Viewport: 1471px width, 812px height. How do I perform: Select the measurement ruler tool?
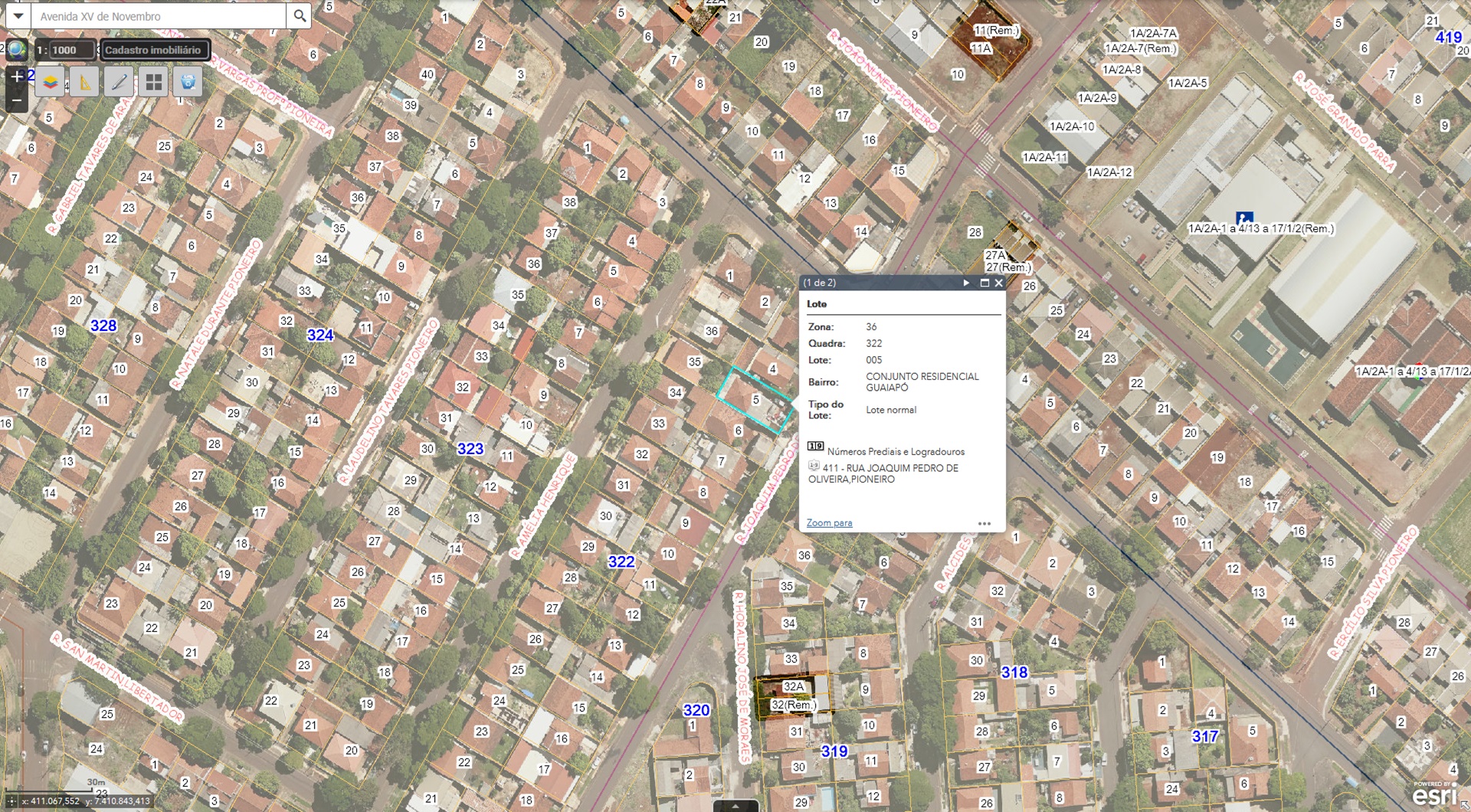click(85, 81)
